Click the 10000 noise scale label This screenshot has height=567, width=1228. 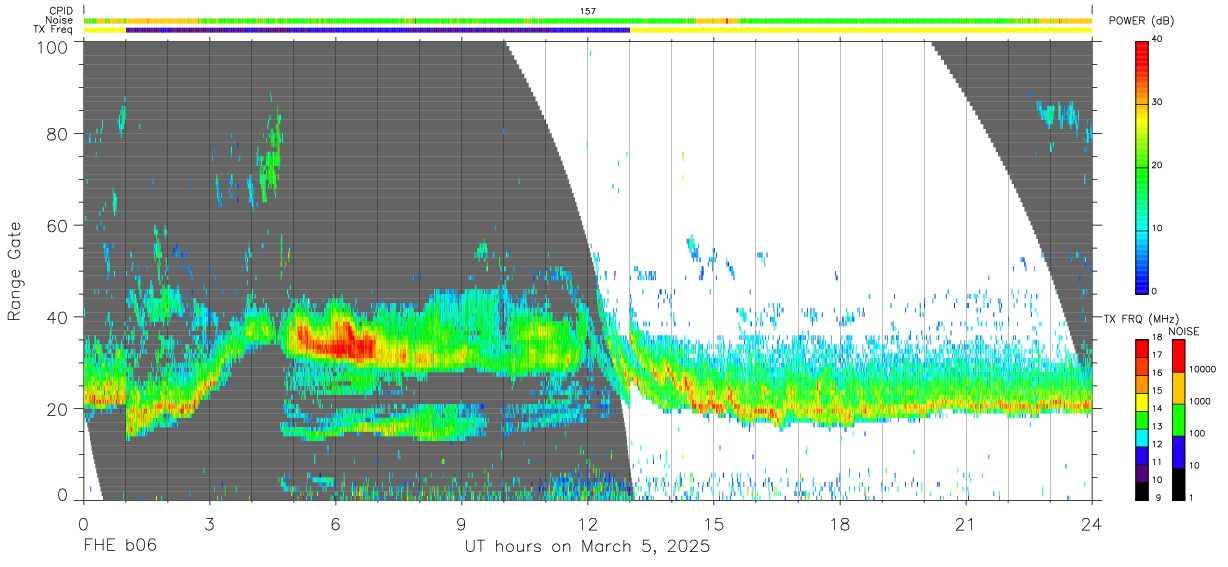[1204, 369]
